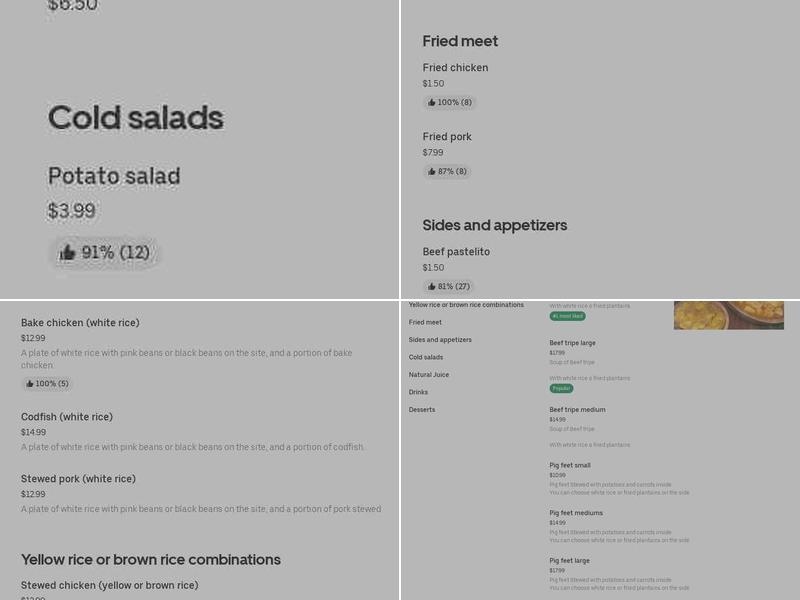Select Pig feet mediums dish
This screenshot has height=600, width=800.
click(x=576, y=513)
